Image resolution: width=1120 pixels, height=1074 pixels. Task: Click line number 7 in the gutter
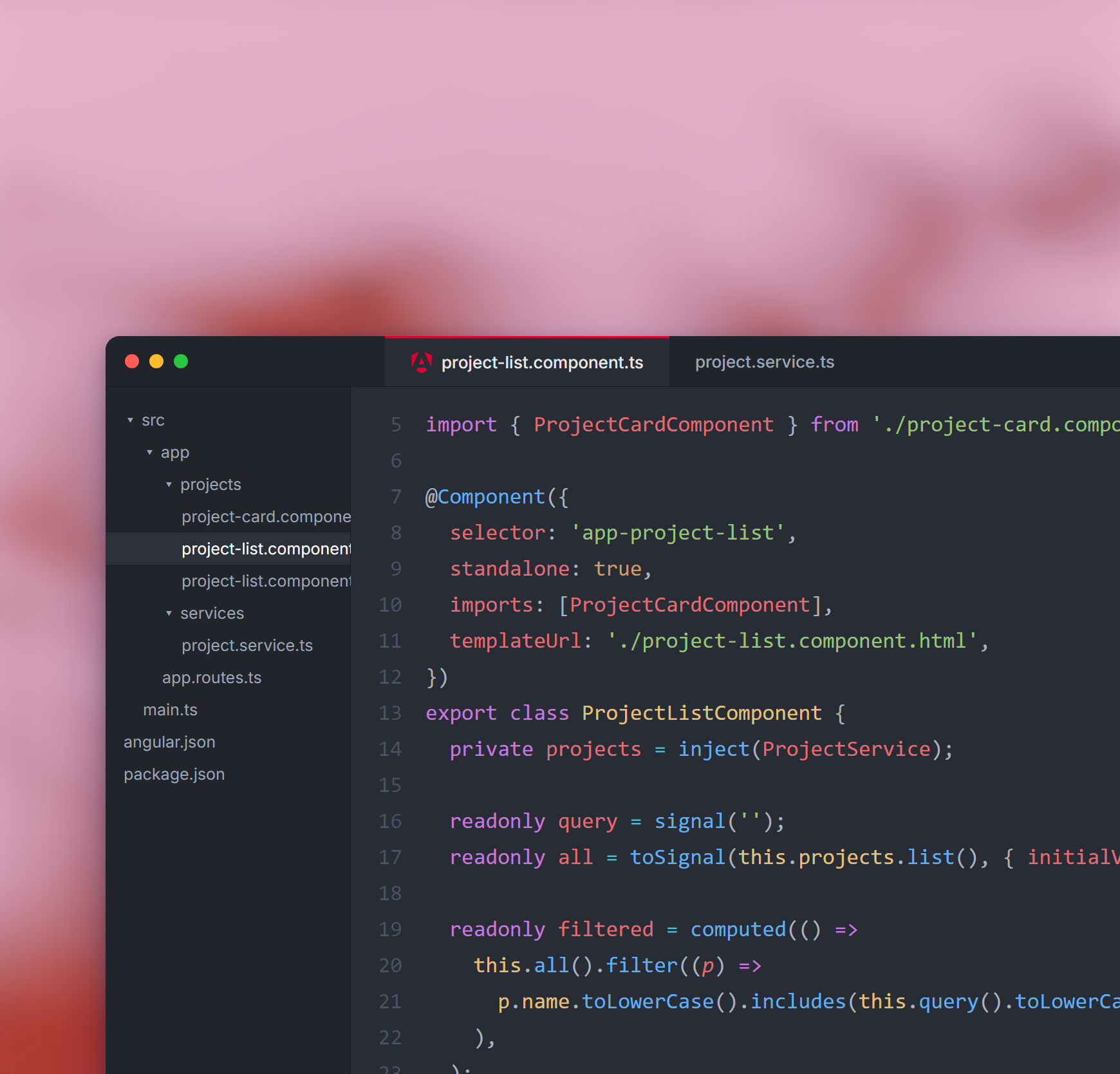coord(396,496)
